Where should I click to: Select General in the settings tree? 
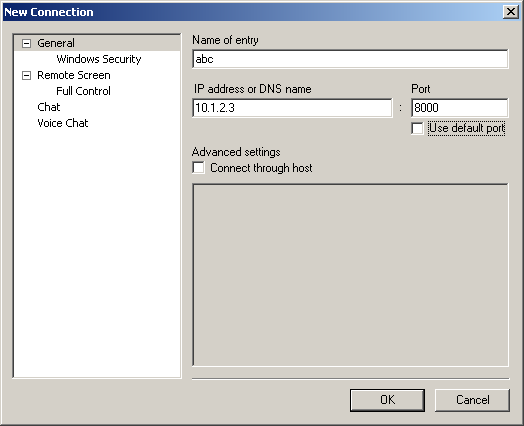coord(56,43)
